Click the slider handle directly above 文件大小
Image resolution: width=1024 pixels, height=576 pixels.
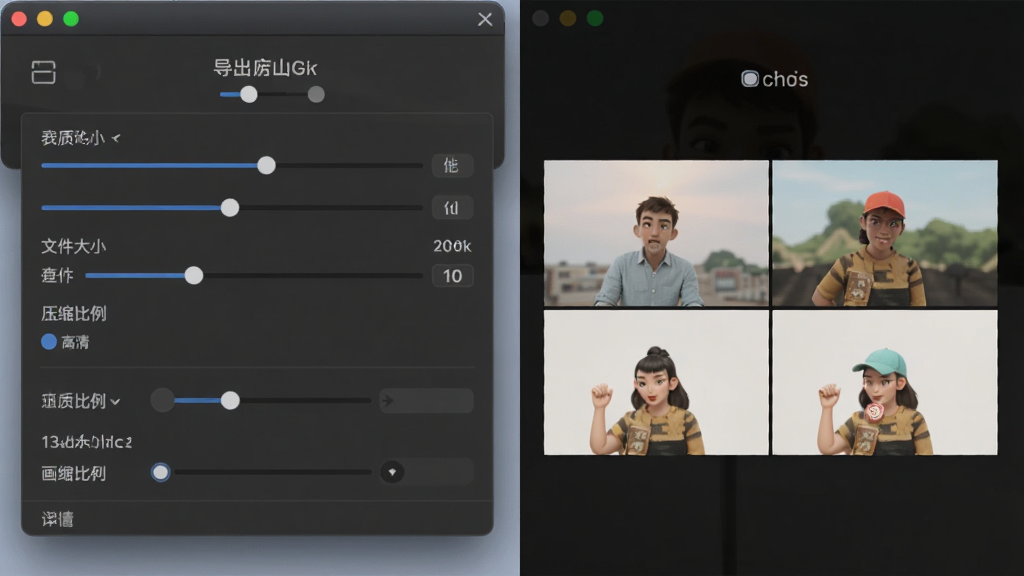click(x=230, y=208)
